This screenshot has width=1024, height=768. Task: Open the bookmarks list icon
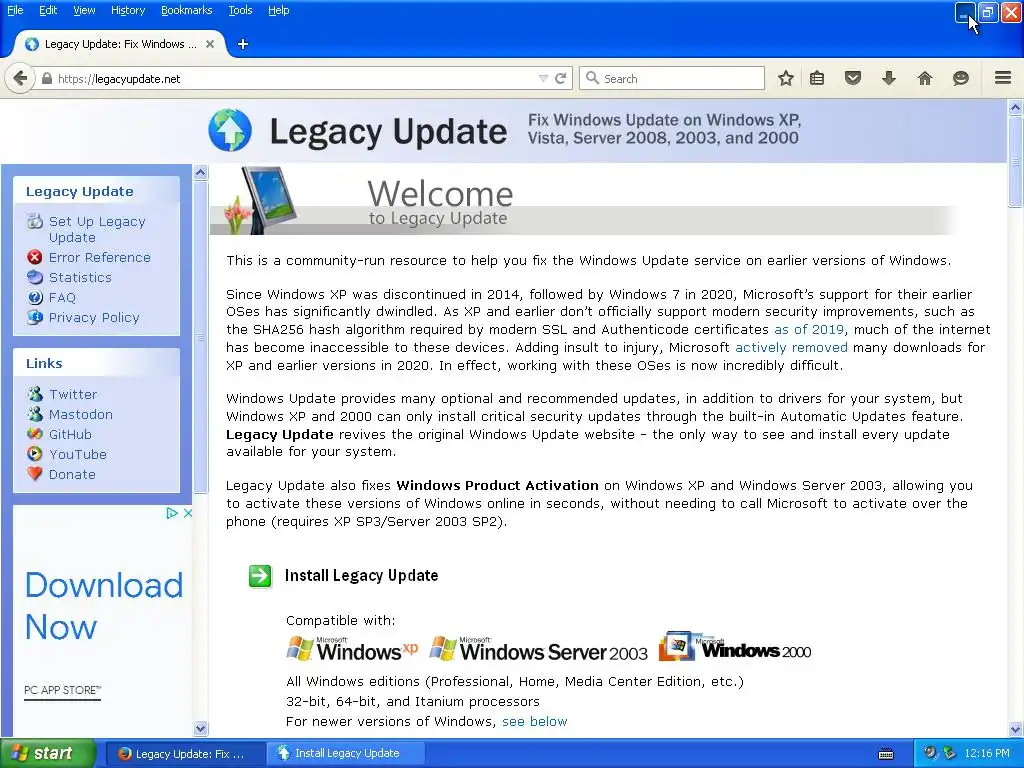click(x=817, y=78)
